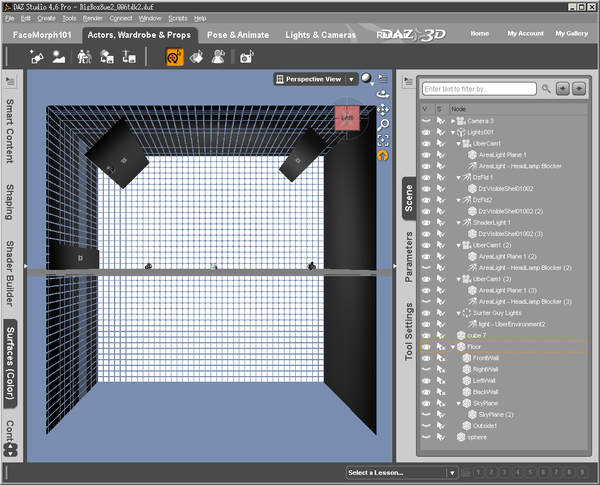This screenshot has height=485, width=600.
Task: Click the fifth save-to-disk toolbar icon
Action: 129,57
